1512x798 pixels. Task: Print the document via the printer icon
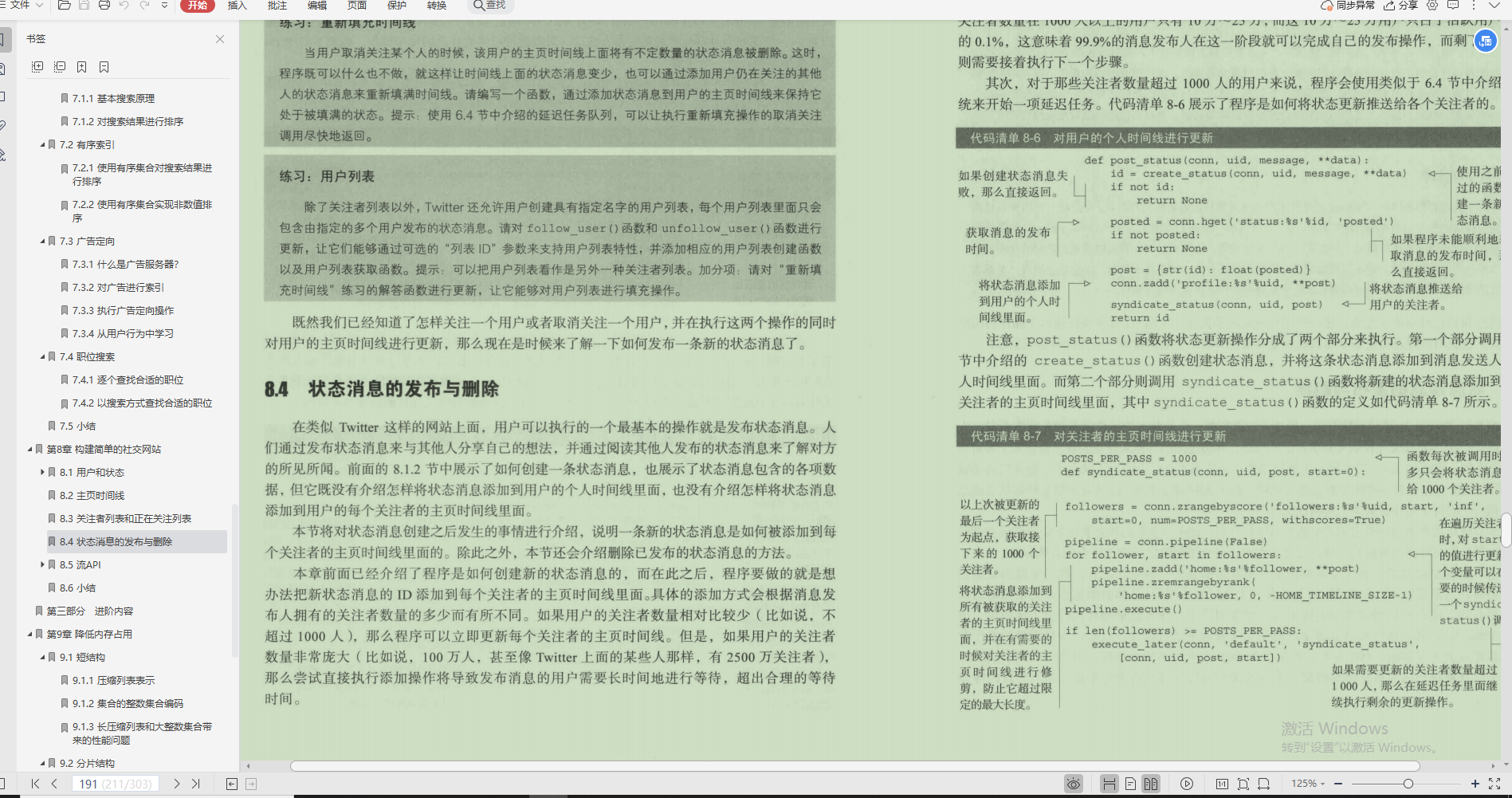[104, 6]
